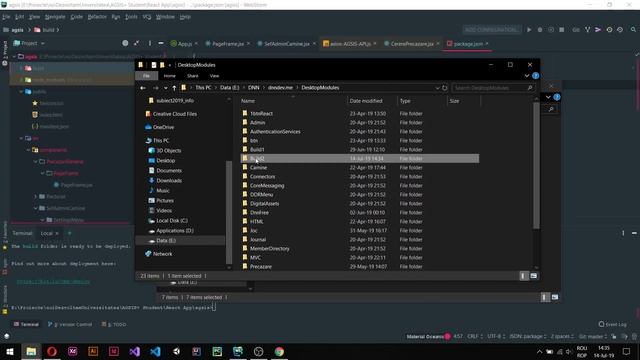Click the Project panel settings gear
This screenshot has width=640, height=360.
coord(149,43)
